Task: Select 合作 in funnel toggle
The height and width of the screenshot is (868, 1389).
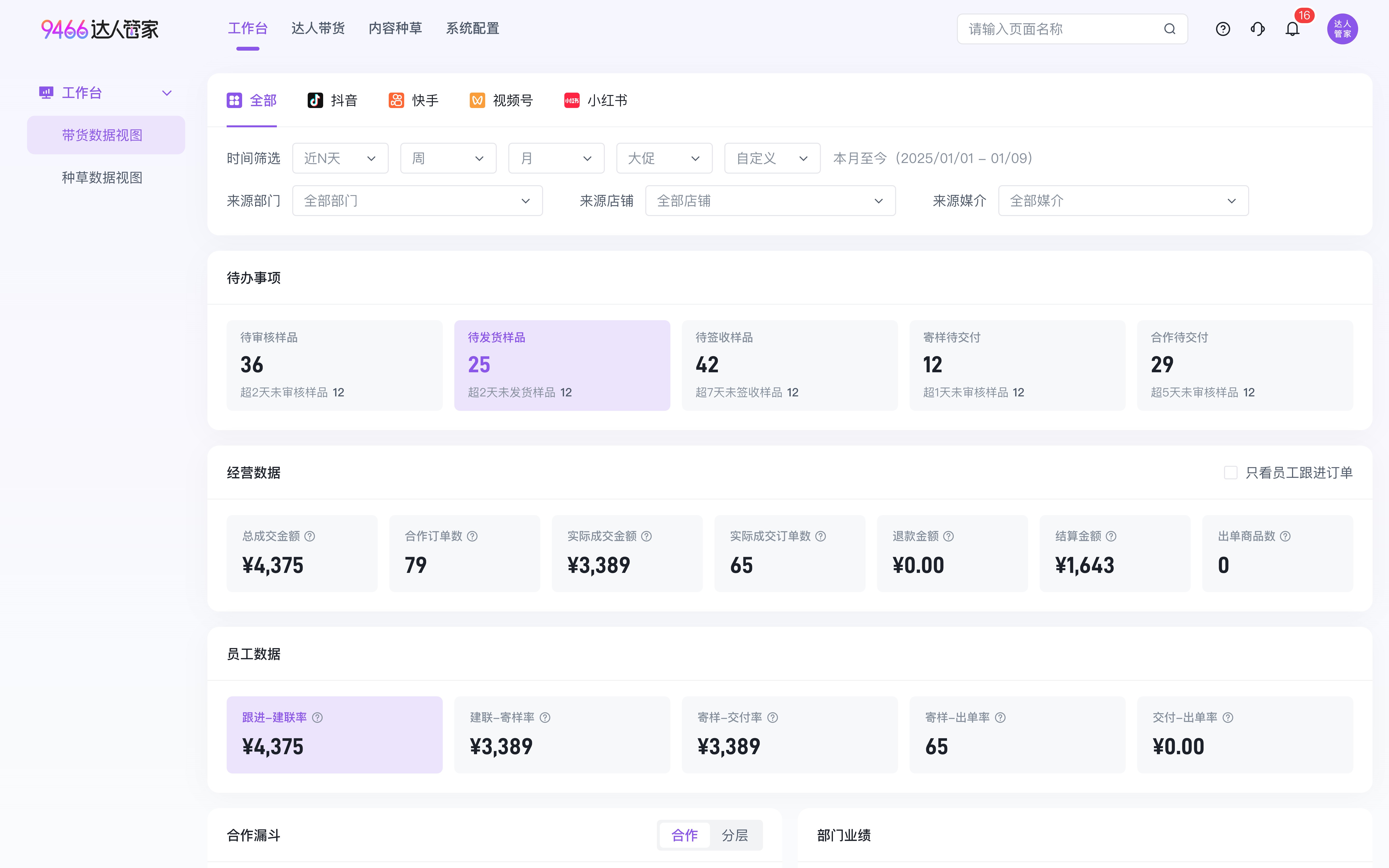Action: (x=685, y=835)
